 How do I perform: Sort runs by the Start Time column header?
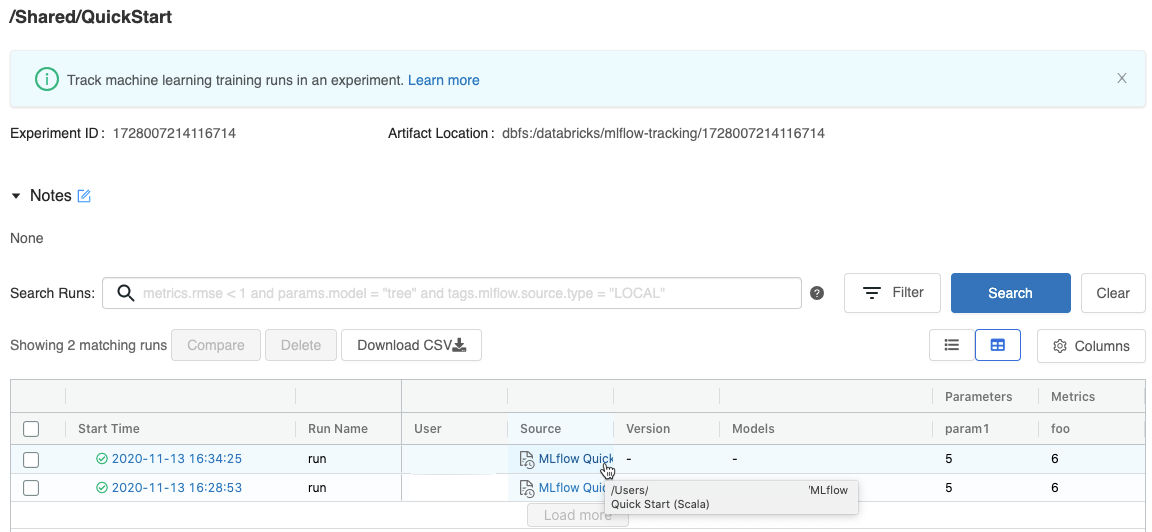coord(109,429)
